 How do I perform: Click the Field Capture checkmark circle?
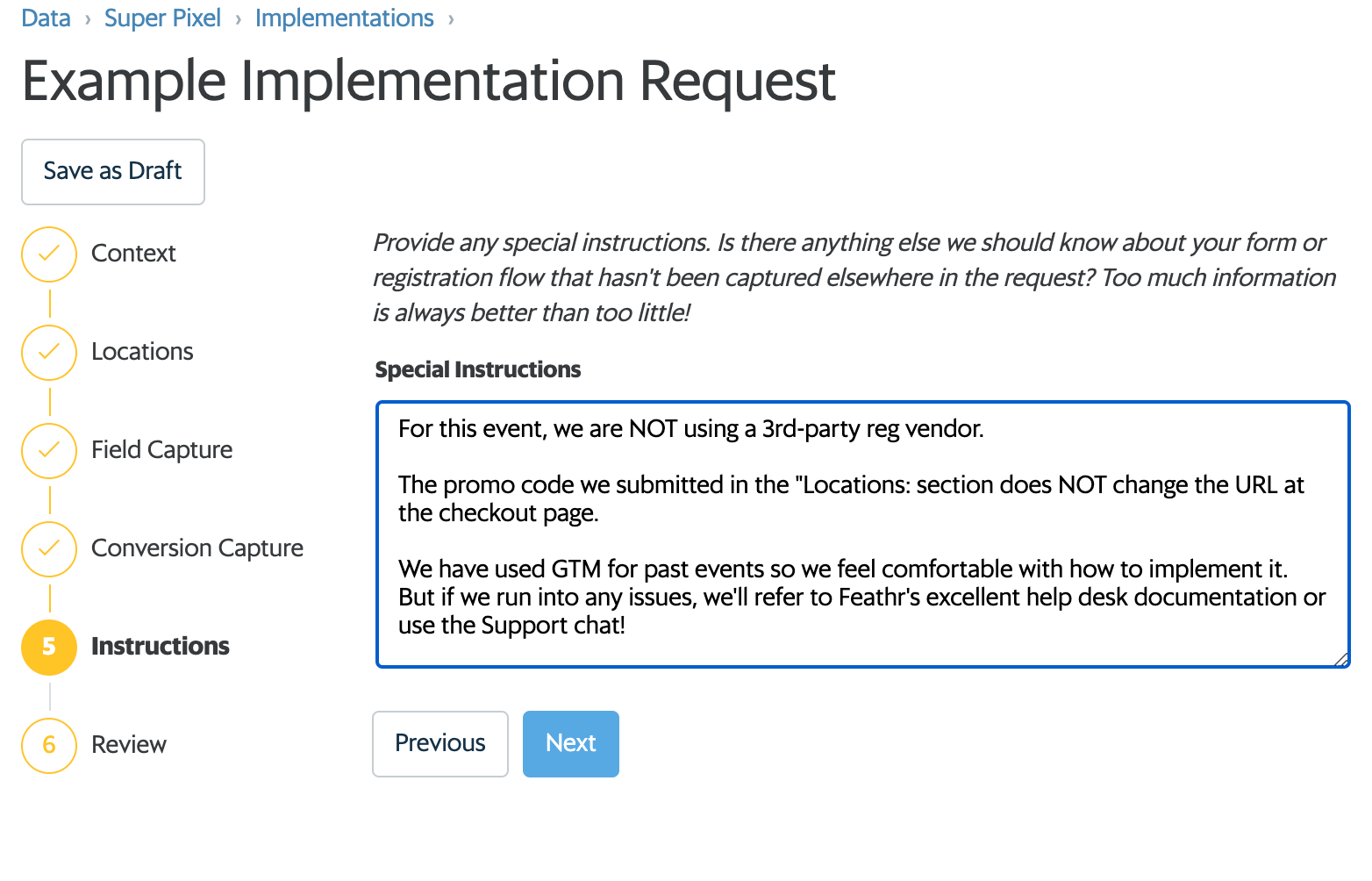pyautogui.click(x=49, y=451)
